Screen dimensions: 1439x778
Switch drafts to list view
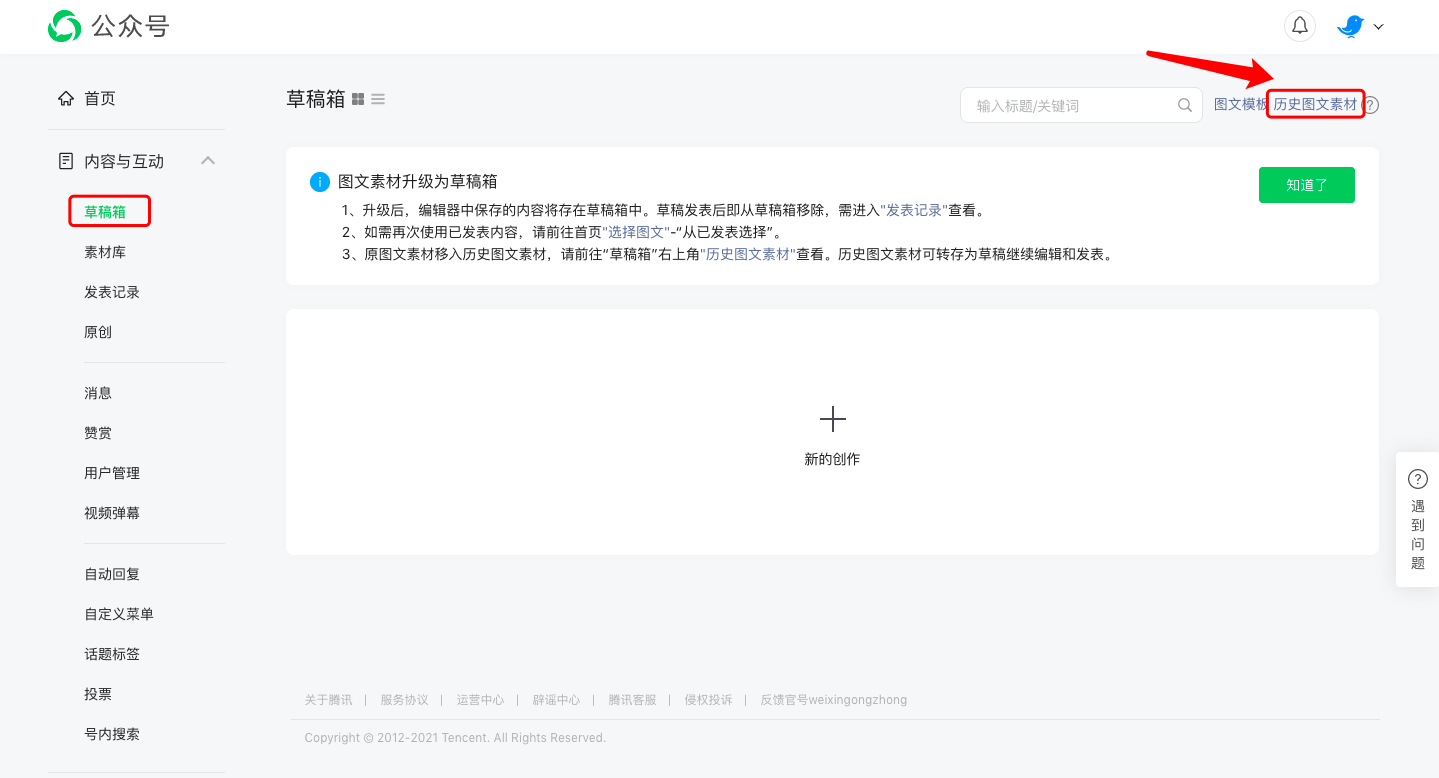377,98
